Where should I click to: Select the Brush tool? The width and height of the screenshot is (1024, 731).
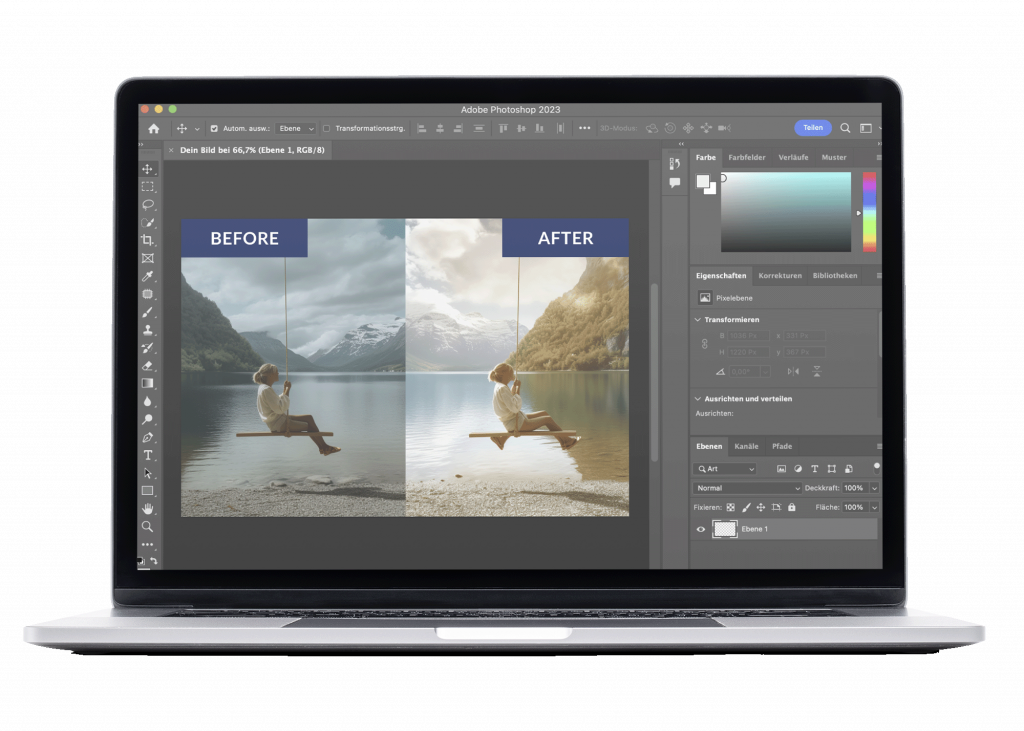point(148,312)
